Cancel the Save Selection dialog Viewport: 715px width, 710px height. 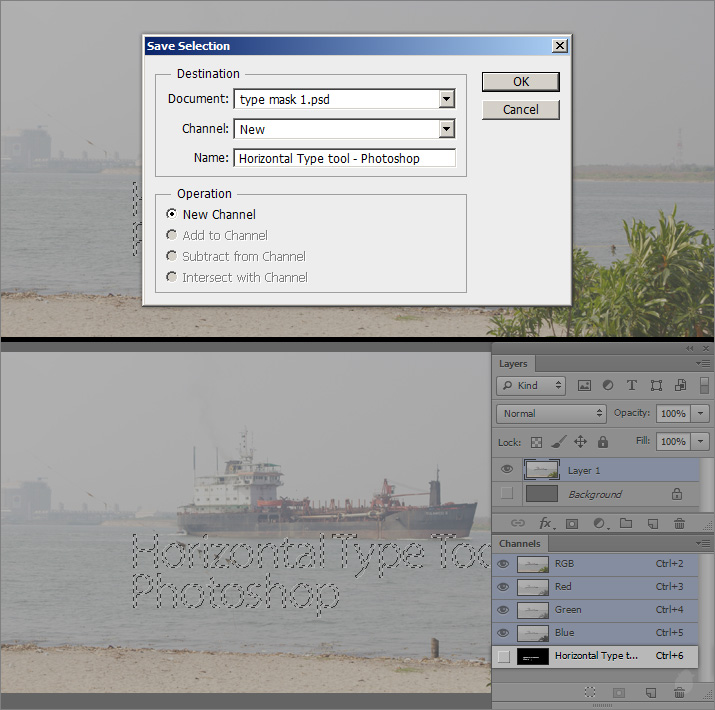(x=520, y=110)
